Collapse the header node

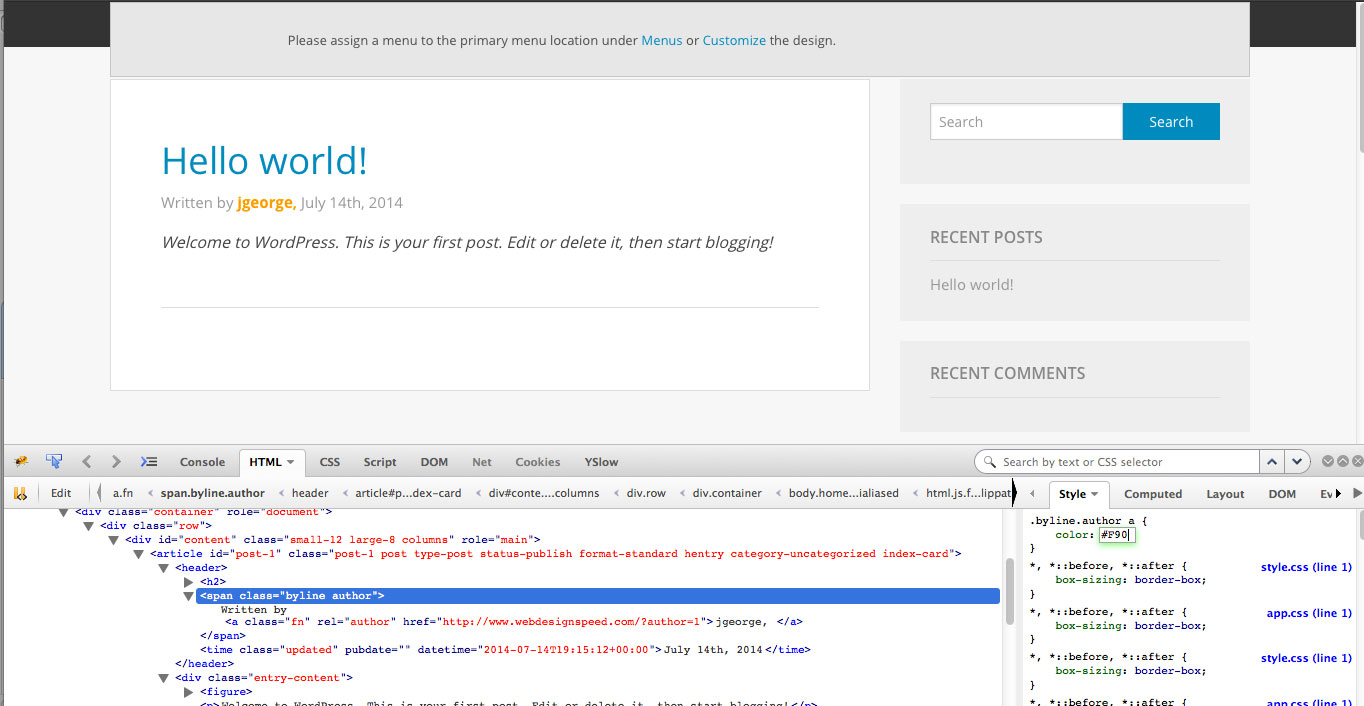click(x=164, y=568)
